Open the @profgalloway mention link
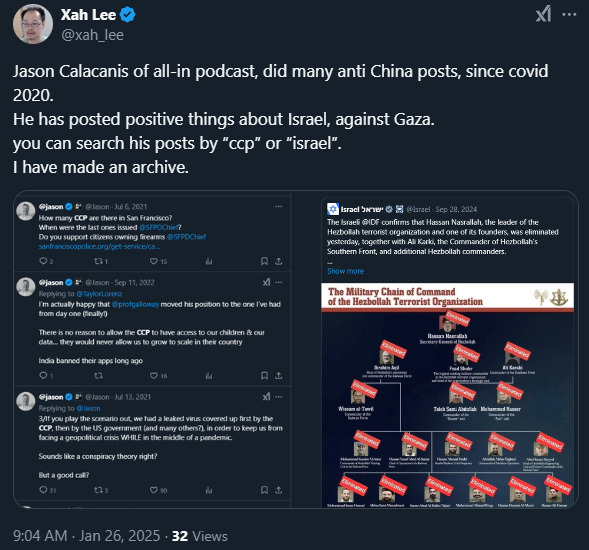 click(x=135, y=304)
